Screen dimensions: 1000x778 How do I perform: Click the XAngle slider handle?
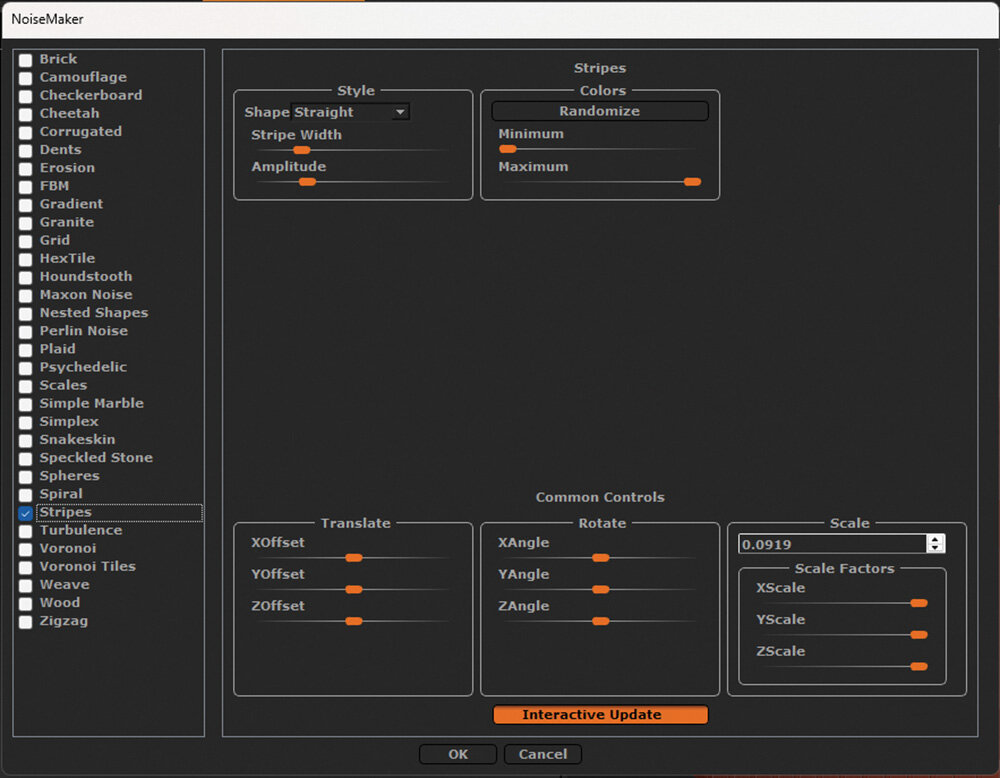coord(601,558)
